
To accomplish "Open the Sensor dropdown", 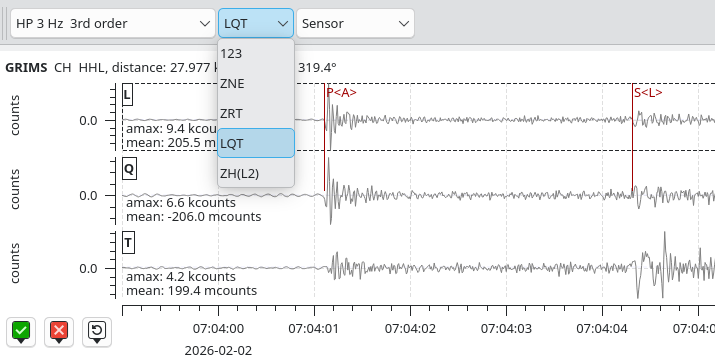I will click(355, 23).
